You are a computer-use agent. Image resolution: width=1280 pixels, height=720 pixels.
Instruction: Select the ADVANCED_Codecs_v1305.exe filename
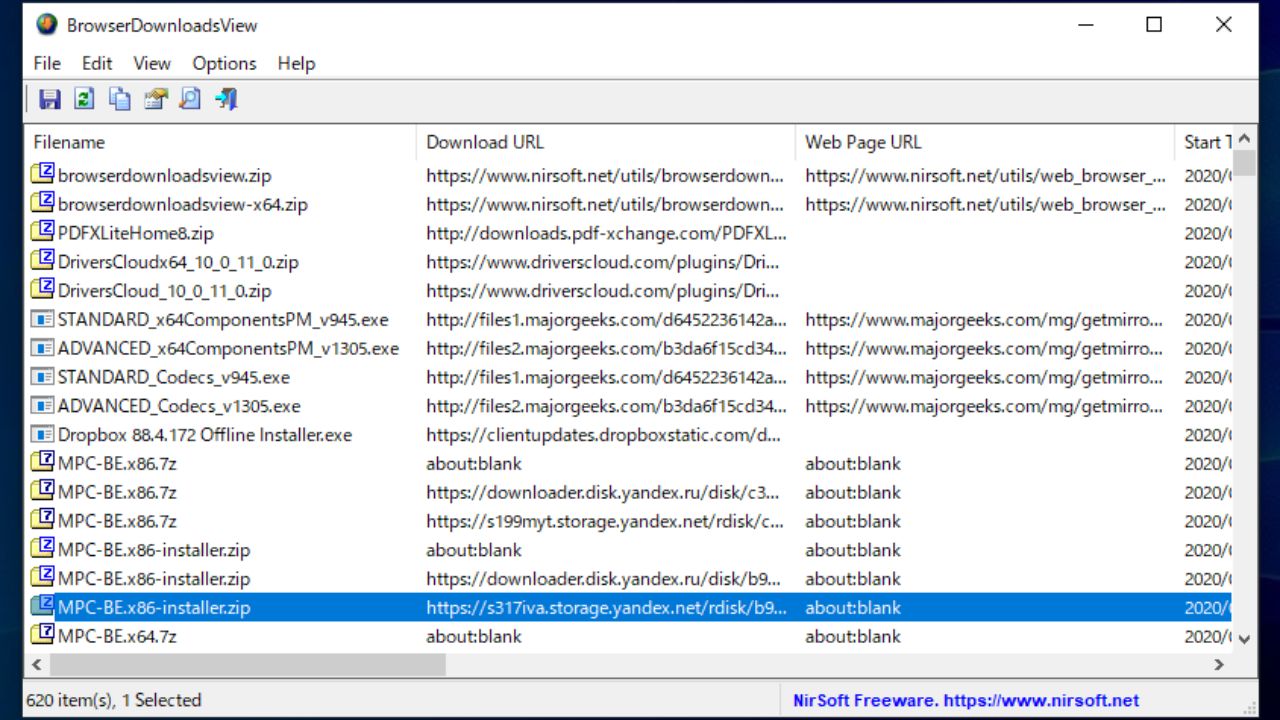click(x=179, y=406)
